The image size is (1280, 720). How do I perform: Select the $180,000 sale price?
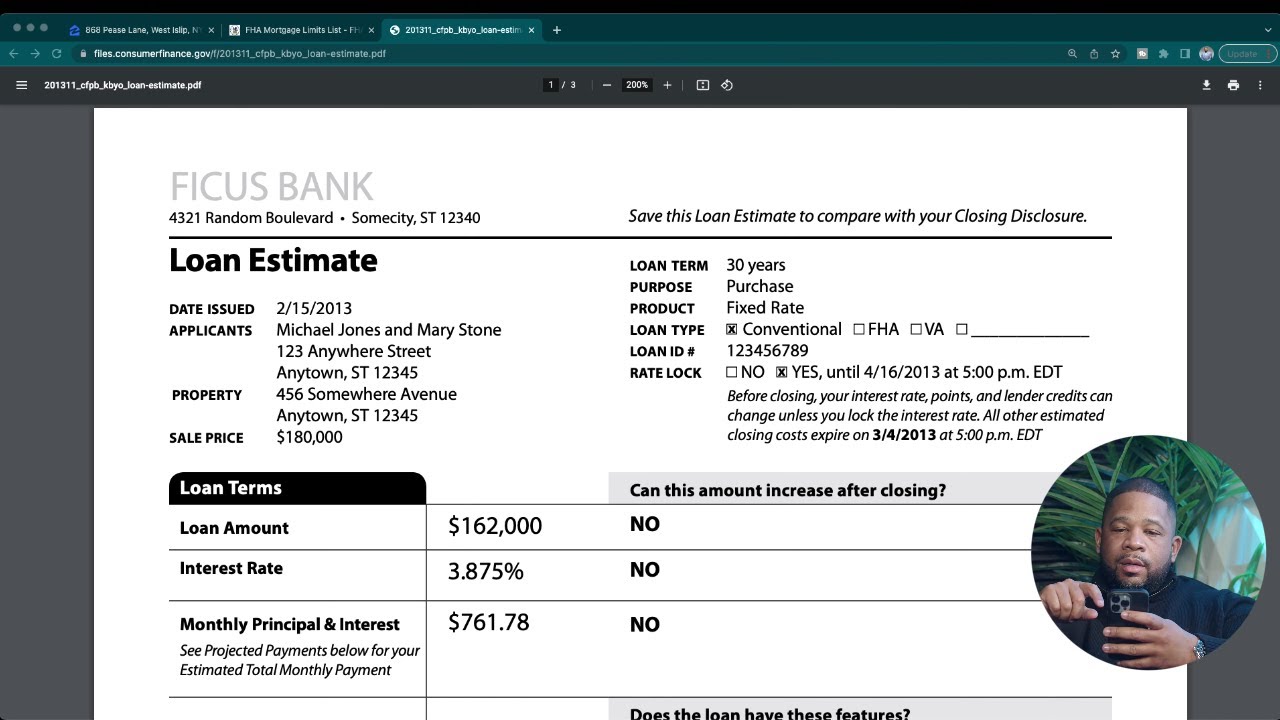coord(309,437)
